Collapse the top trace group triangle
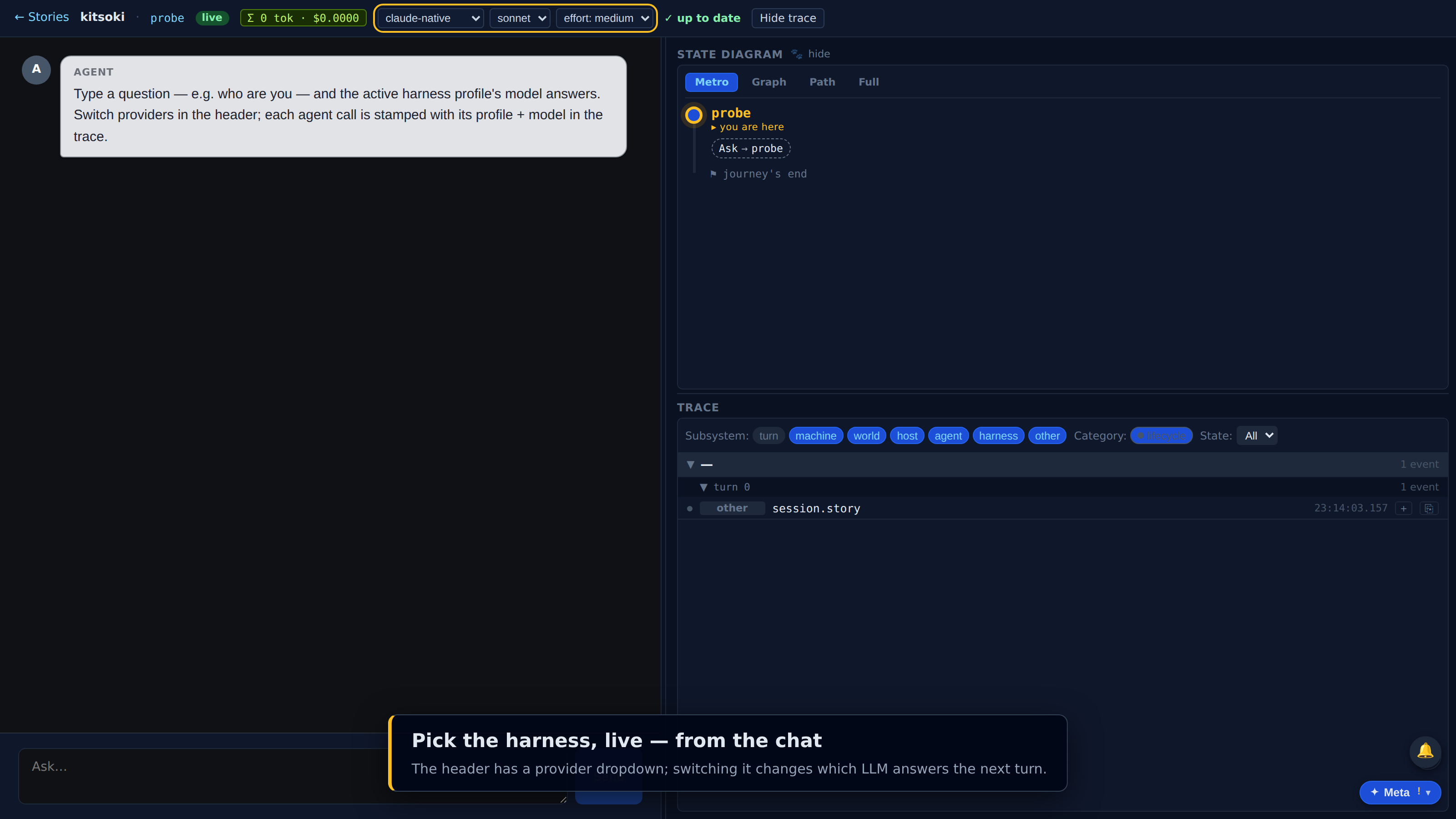 tap(690, 465)
